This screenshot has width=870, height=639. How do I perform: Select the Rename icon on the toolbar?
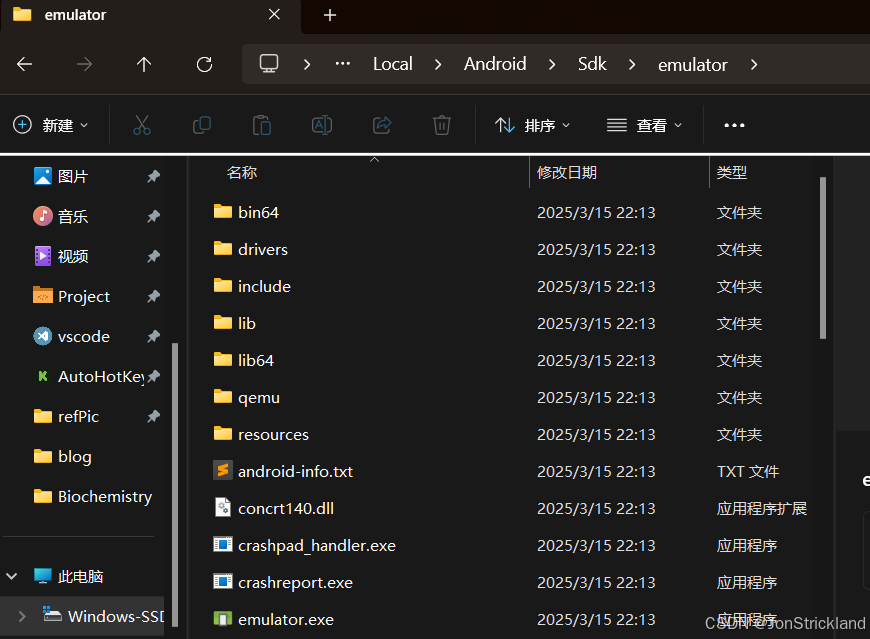[322, 125]
